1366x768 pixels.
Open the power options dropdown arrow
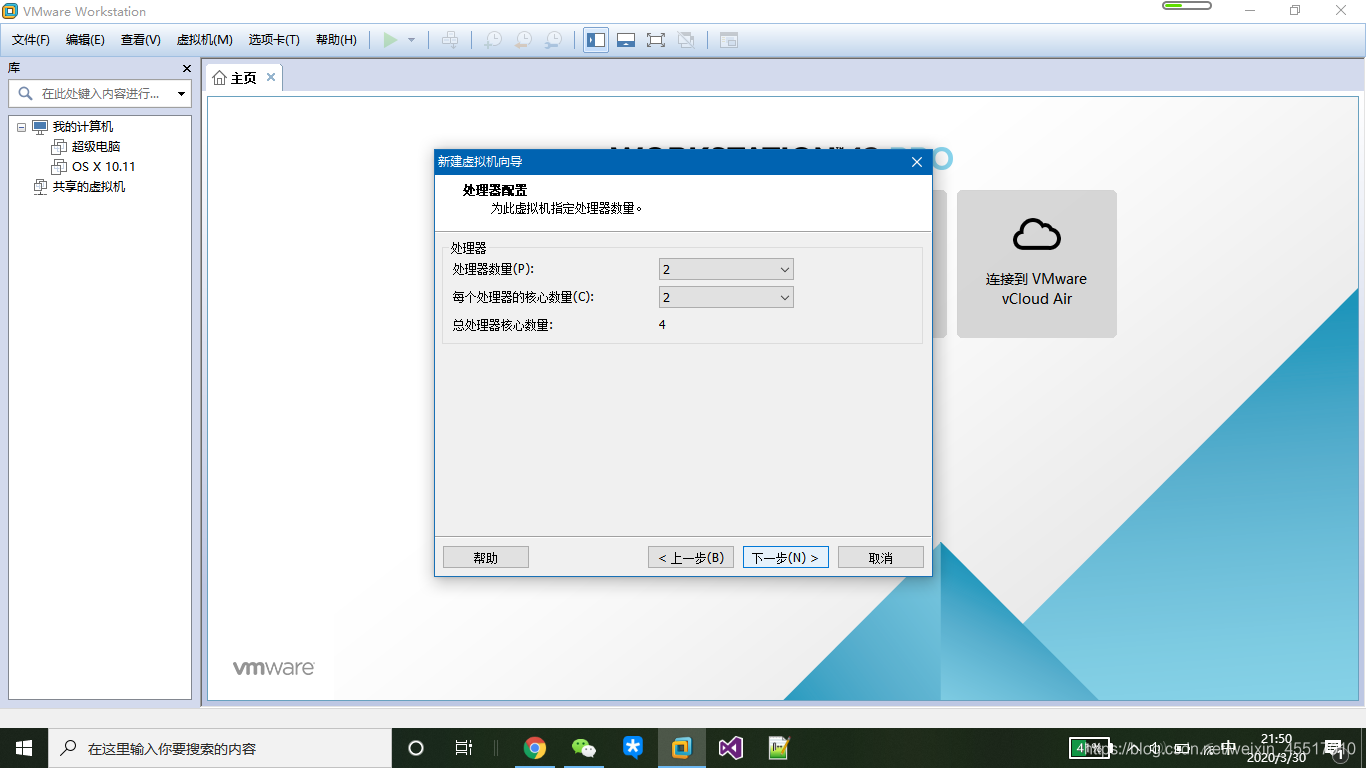click(411, 40)
